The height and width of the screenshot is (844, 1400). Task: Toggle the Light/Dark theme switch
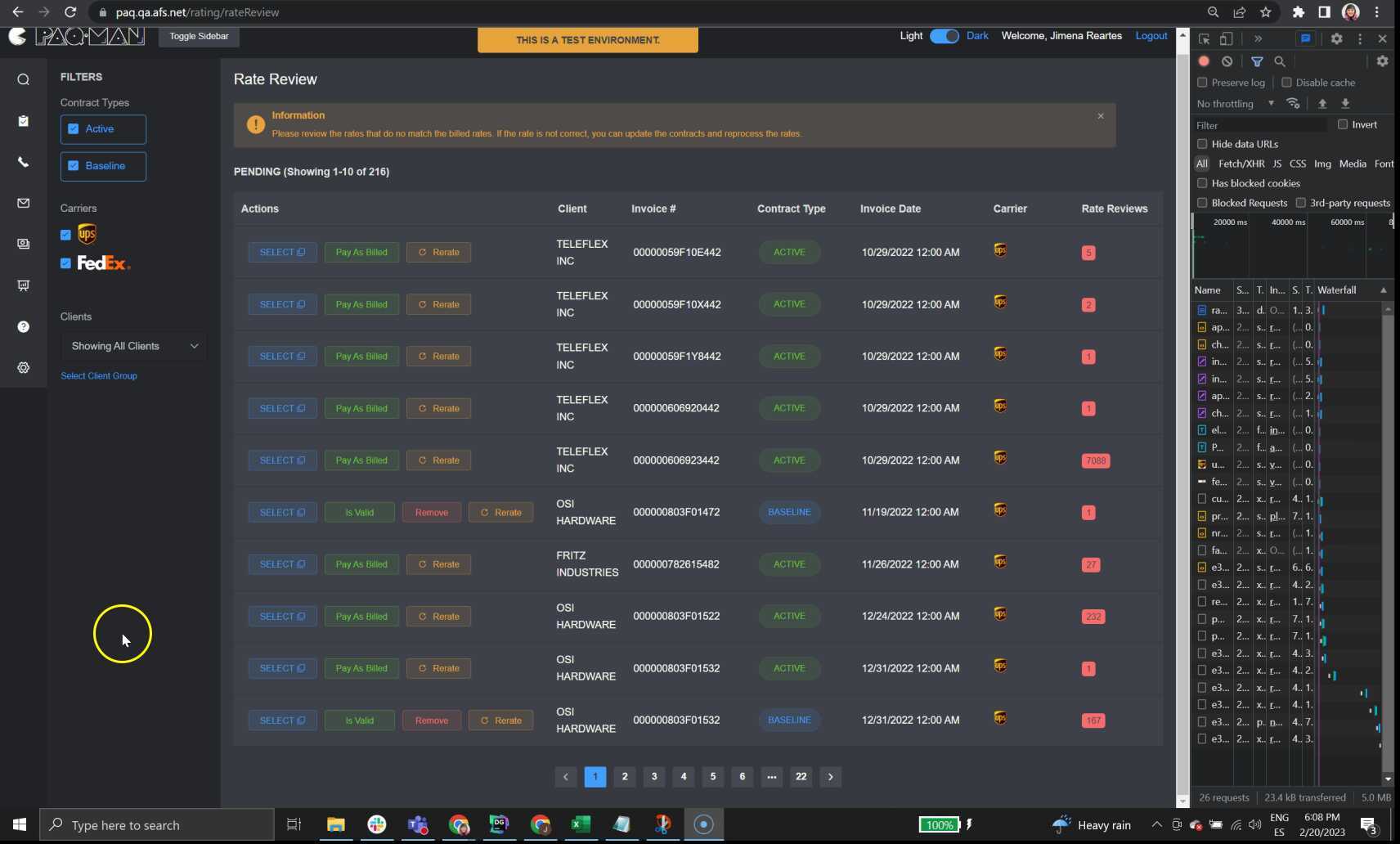(x=945, y=36)
